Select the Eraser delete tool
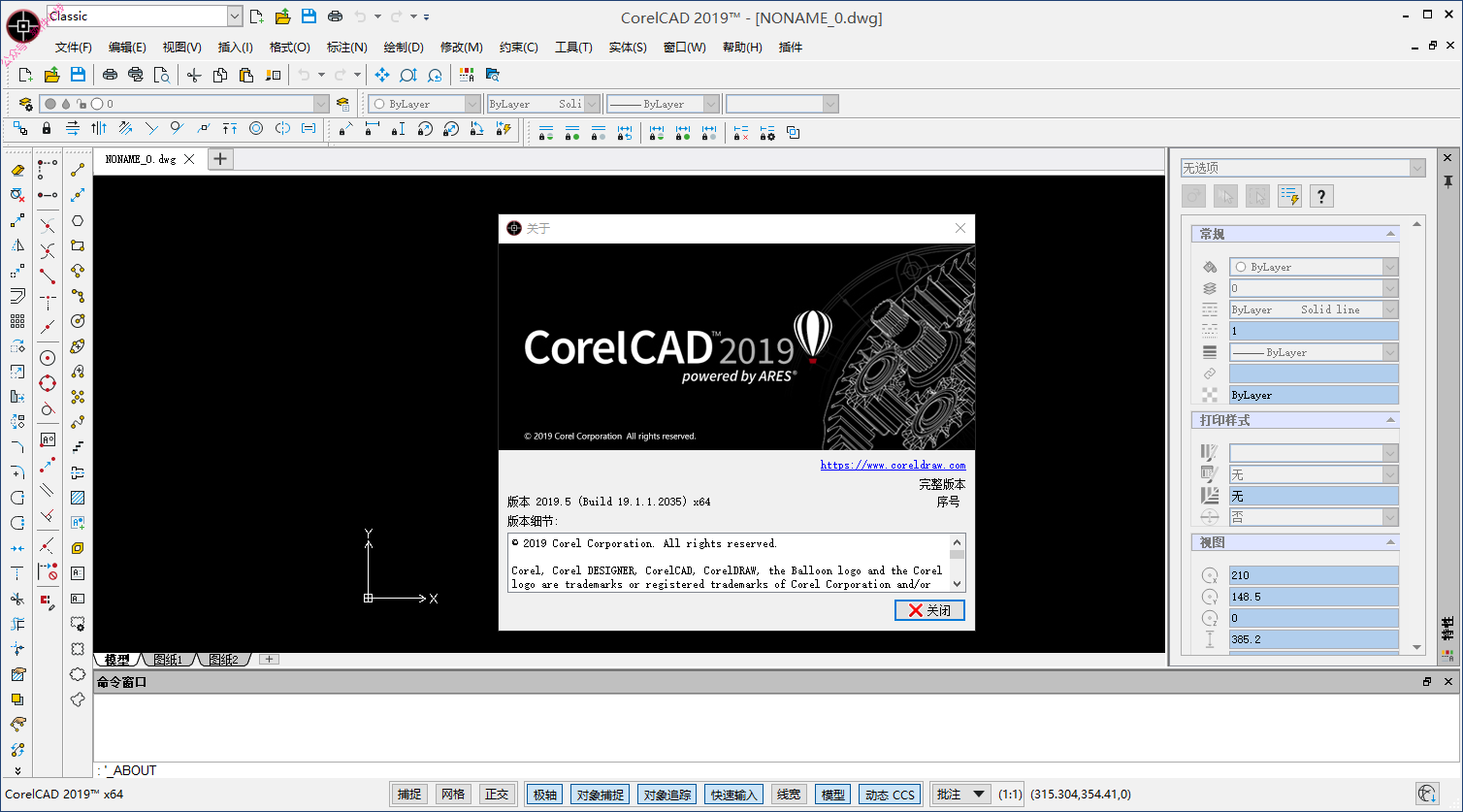The width and height of the screenshot is (1463, 812). coord(17,170)
